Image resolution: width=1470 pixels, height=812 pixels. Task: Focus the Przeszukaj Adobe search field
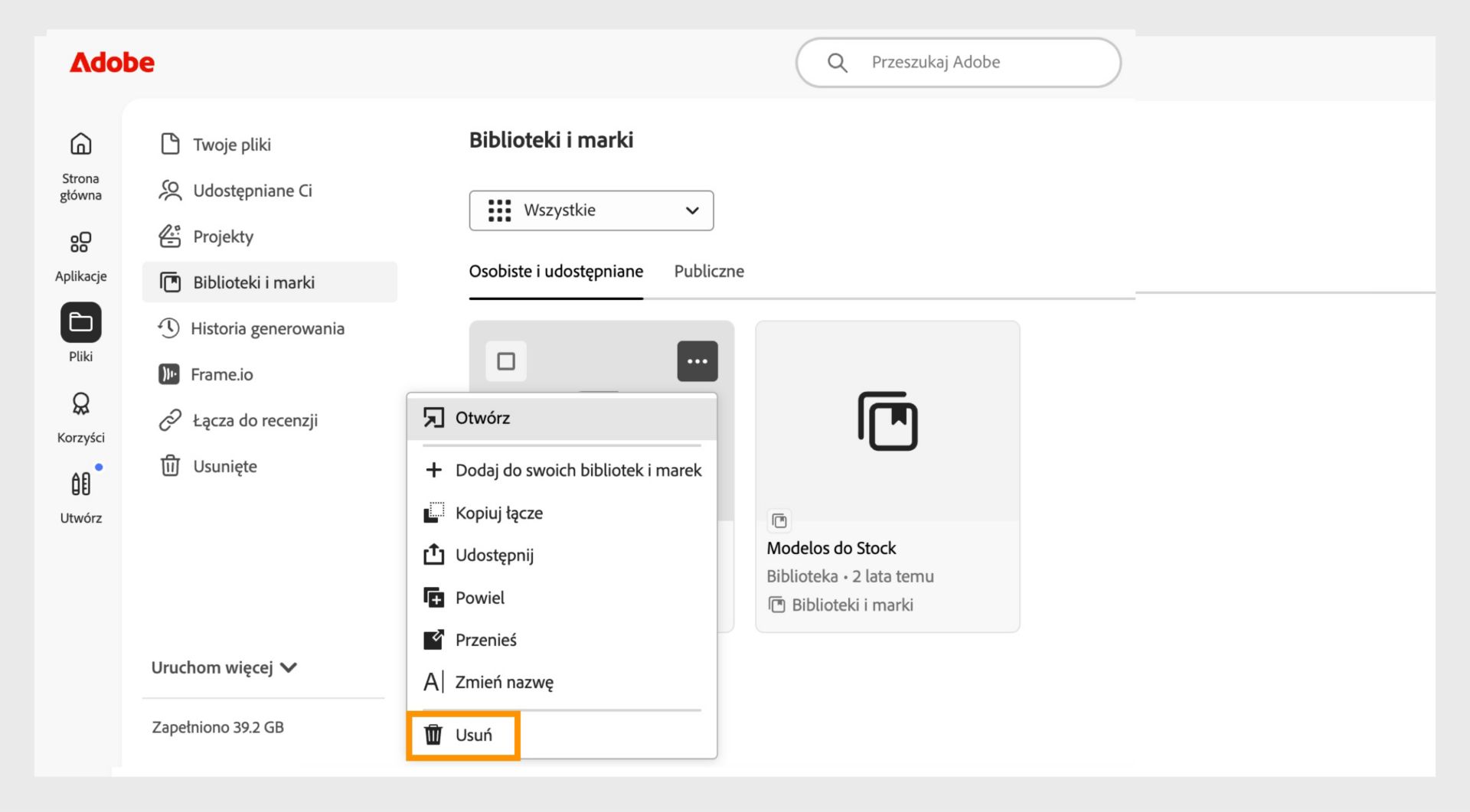click(x=959, y=62)
